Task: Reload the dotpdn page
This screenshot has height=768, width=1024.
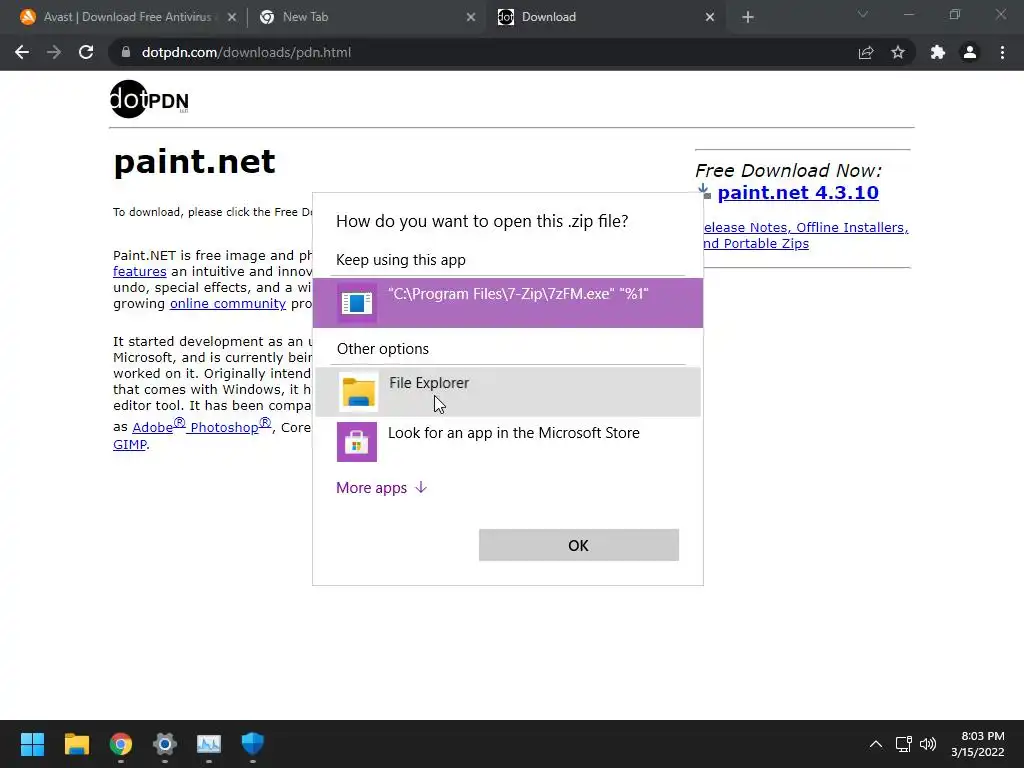Action: [86, 52]
